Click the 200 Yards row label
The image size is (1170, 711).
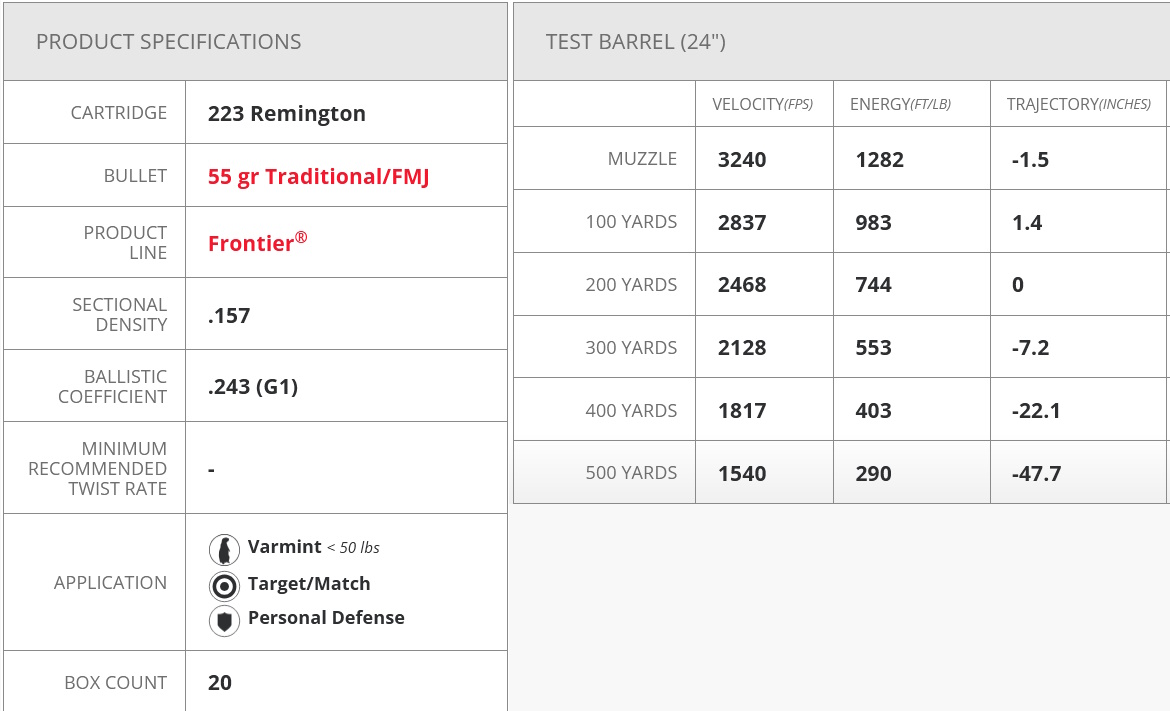(x=631, y=285)
